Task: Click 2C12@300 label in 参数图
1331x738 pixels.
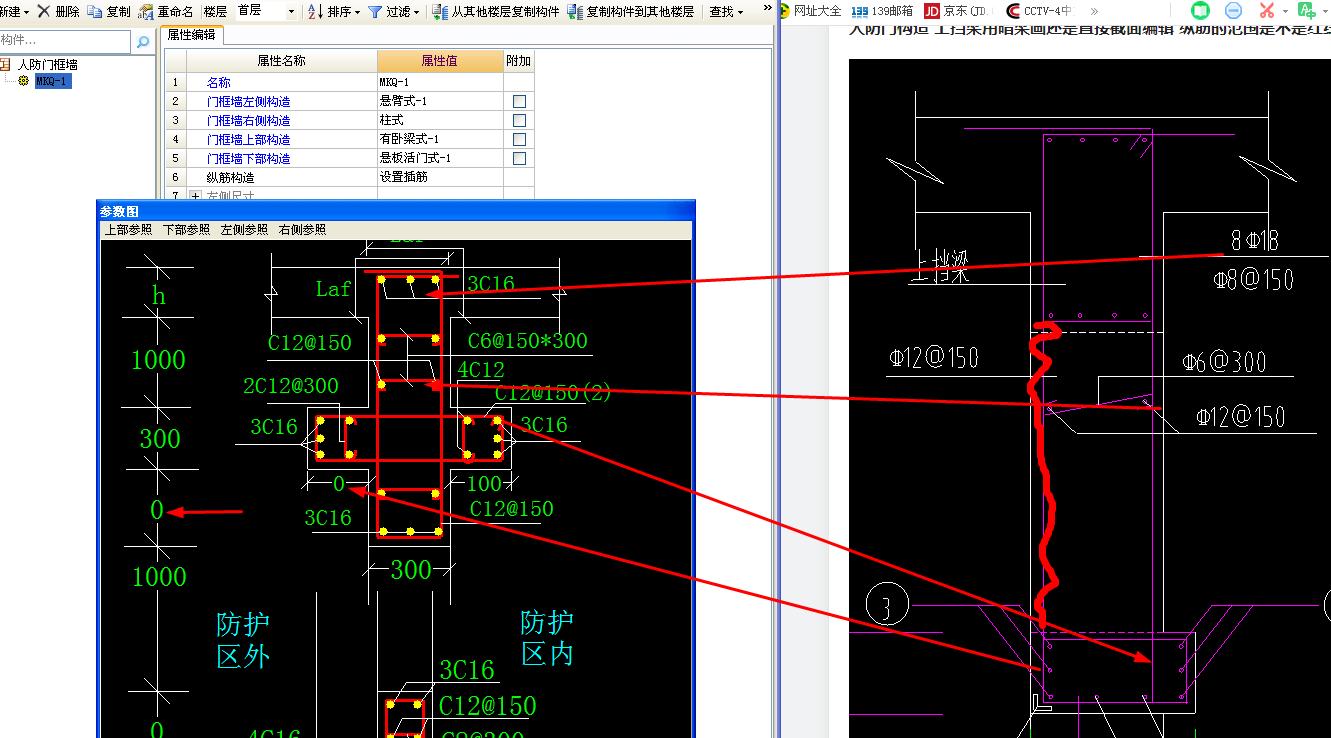Action: (291, 385)
